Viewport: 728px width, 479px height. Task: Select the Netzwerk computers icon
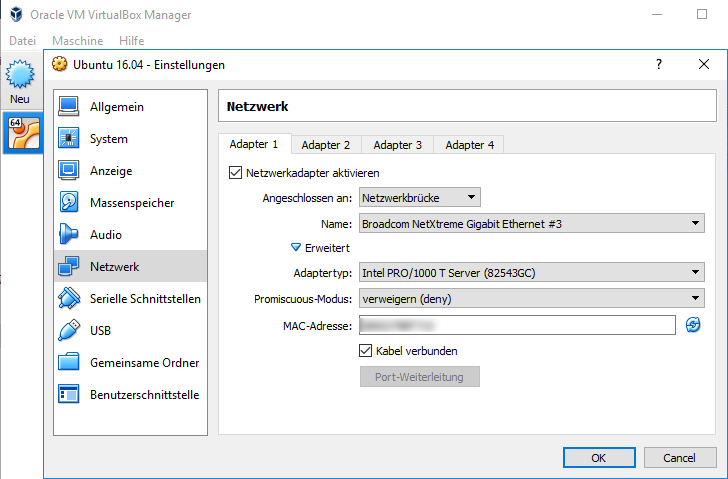69,266
